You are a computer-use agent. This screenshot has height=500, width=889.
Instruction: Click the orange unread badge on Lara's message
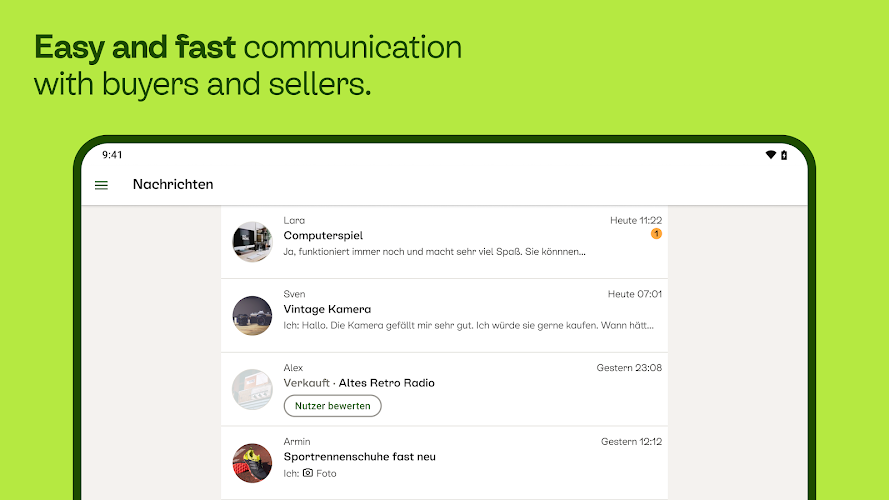click(x=656, y=234)
